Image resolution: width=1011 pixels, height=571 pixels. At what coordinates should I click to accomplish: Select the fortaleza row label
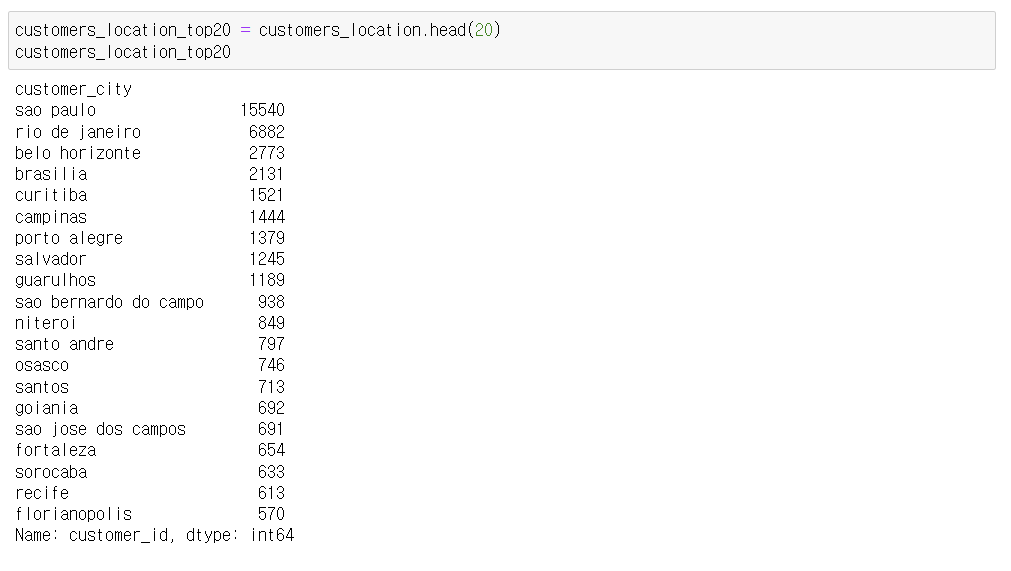point(55,450)
